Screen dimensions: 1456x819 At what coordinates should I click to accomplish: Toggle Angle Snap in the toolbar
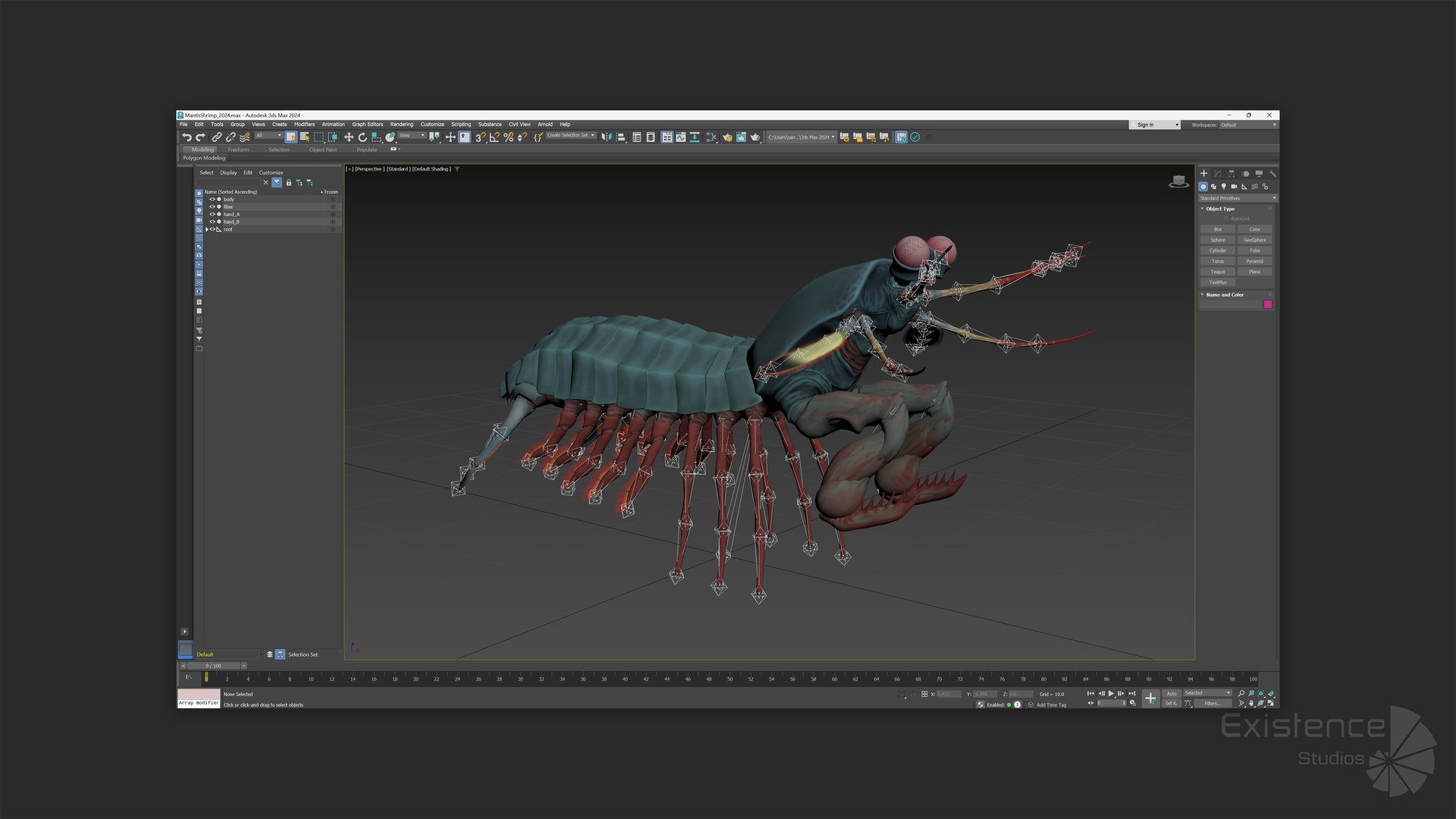coord(494,137)
